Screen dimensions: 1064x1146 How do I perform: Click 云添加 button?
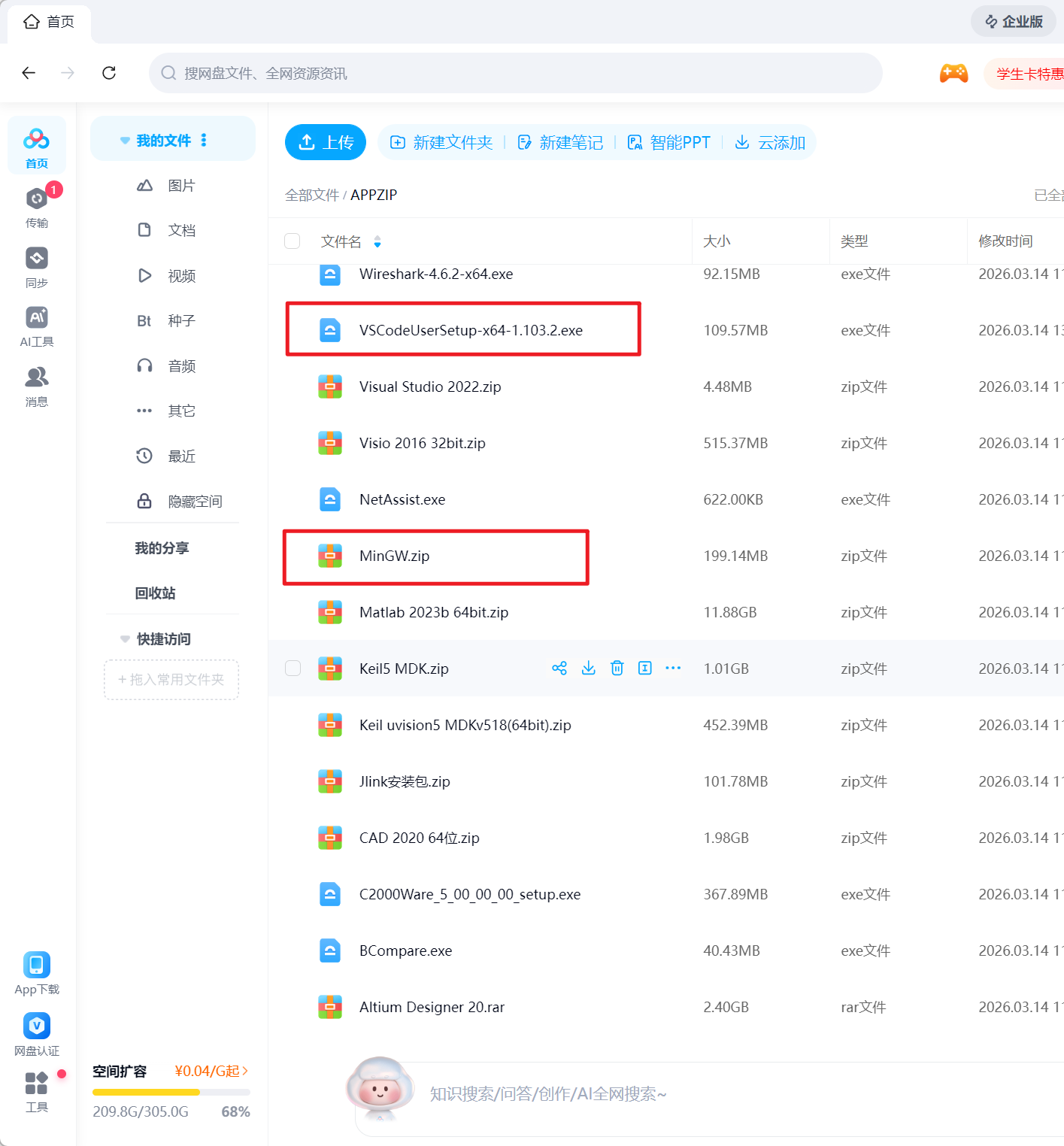click(770, 142)
